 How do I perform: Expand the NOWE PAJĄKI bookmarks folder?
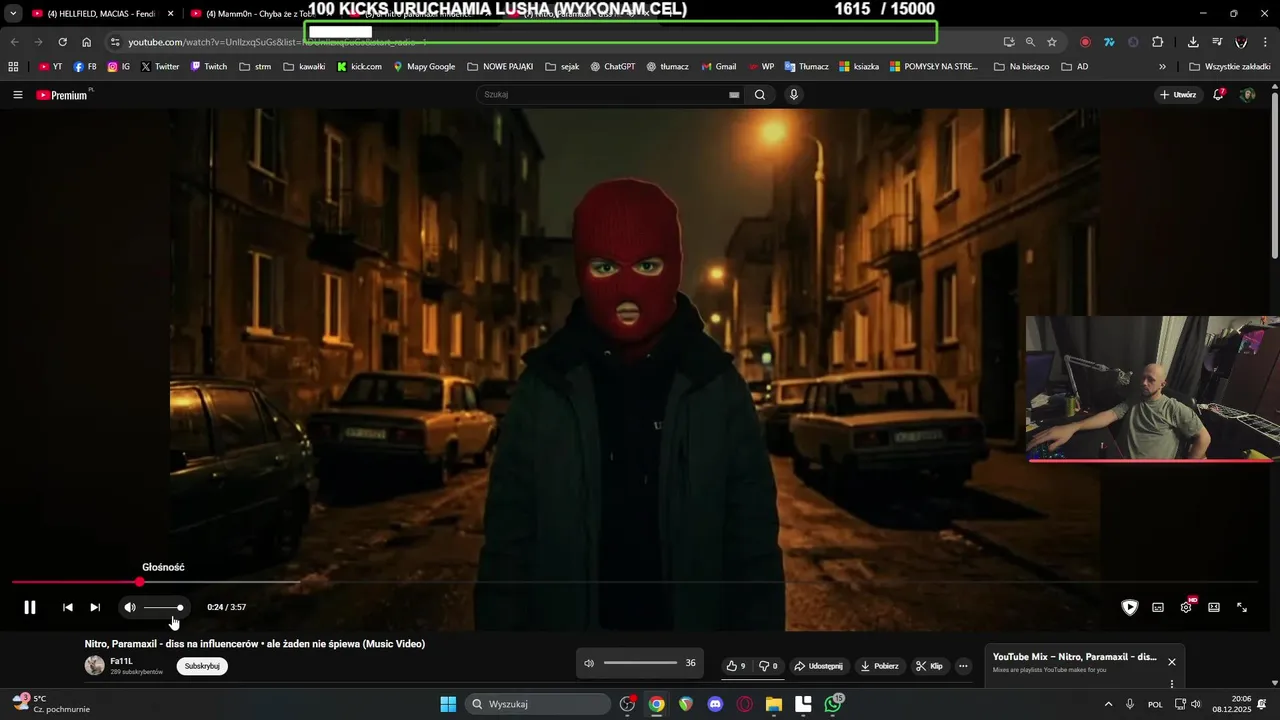500,67
